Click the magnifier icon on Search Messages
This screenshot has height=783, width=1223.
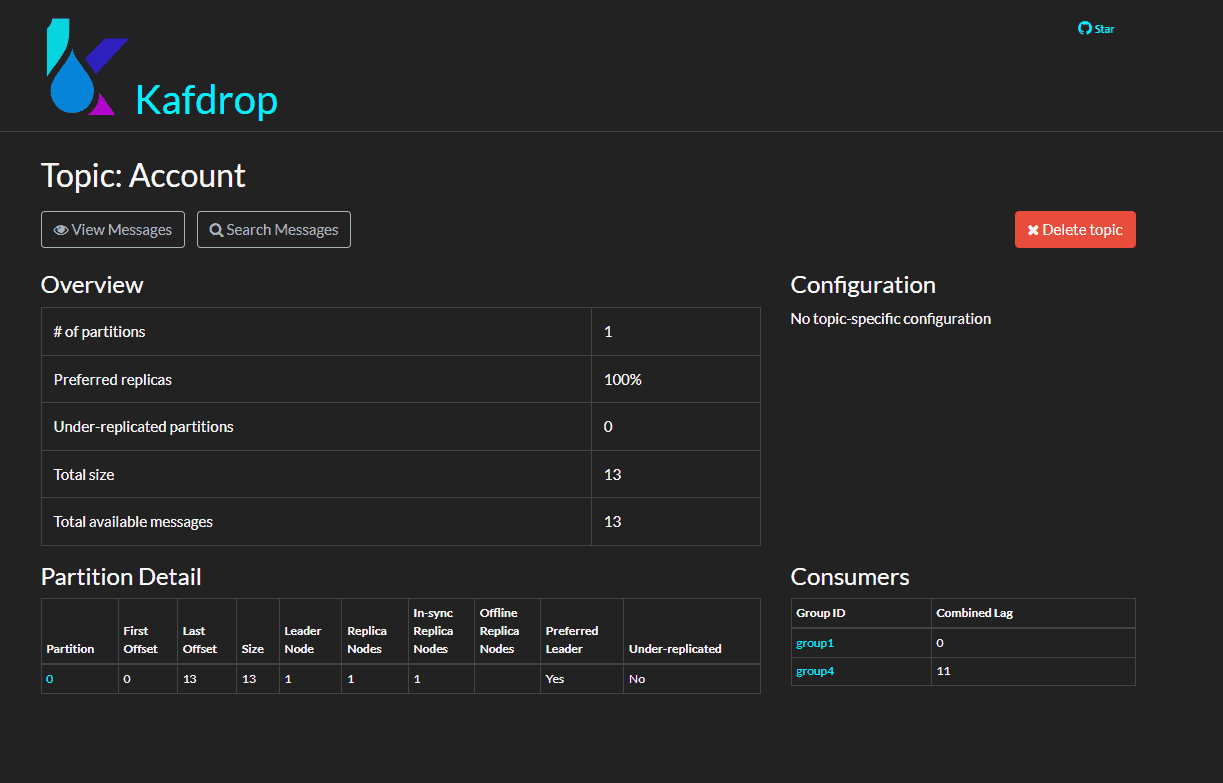pos(216,229)
